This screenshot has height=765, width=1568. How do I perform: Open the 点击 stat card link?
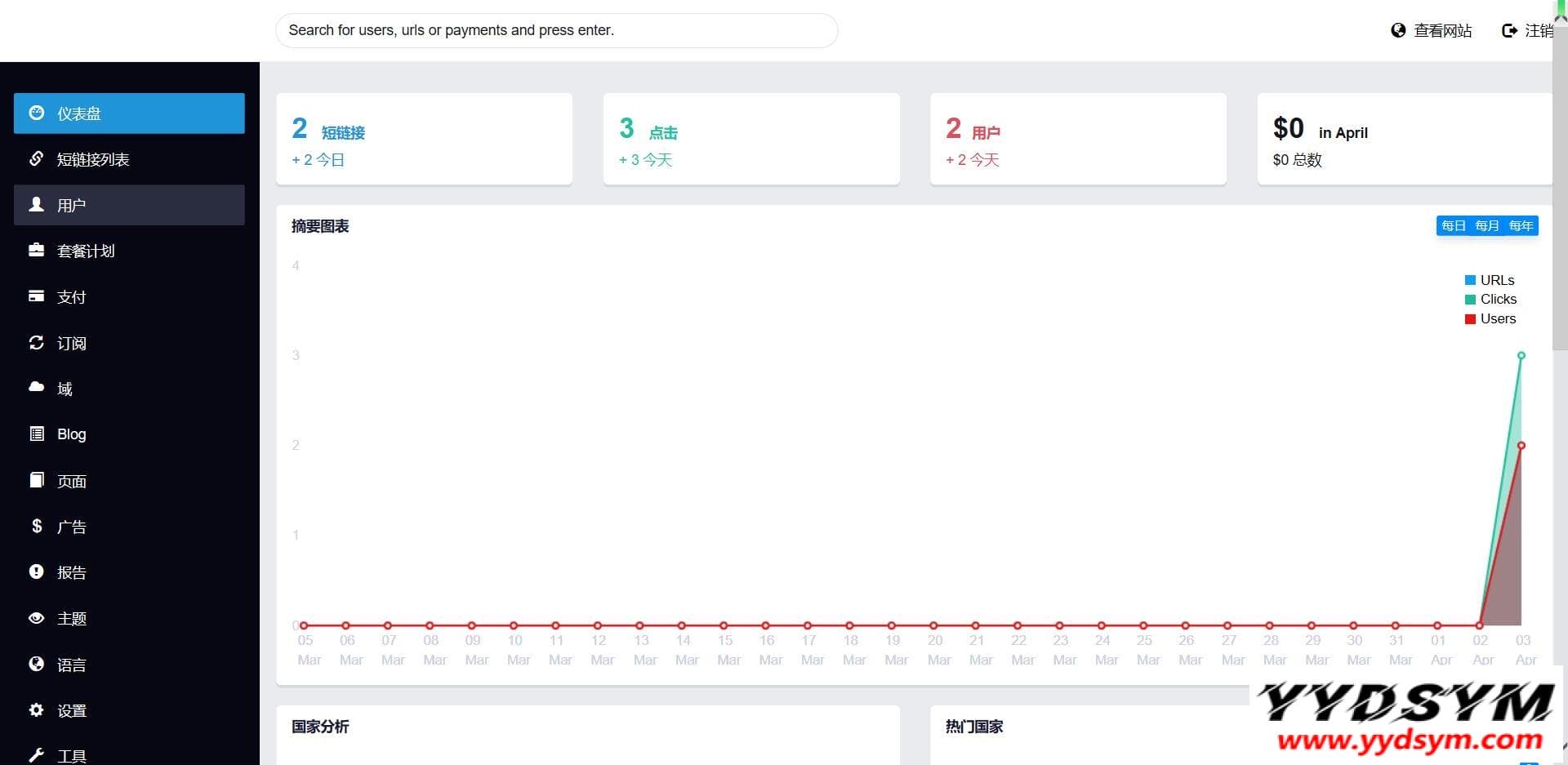point(663,132)
